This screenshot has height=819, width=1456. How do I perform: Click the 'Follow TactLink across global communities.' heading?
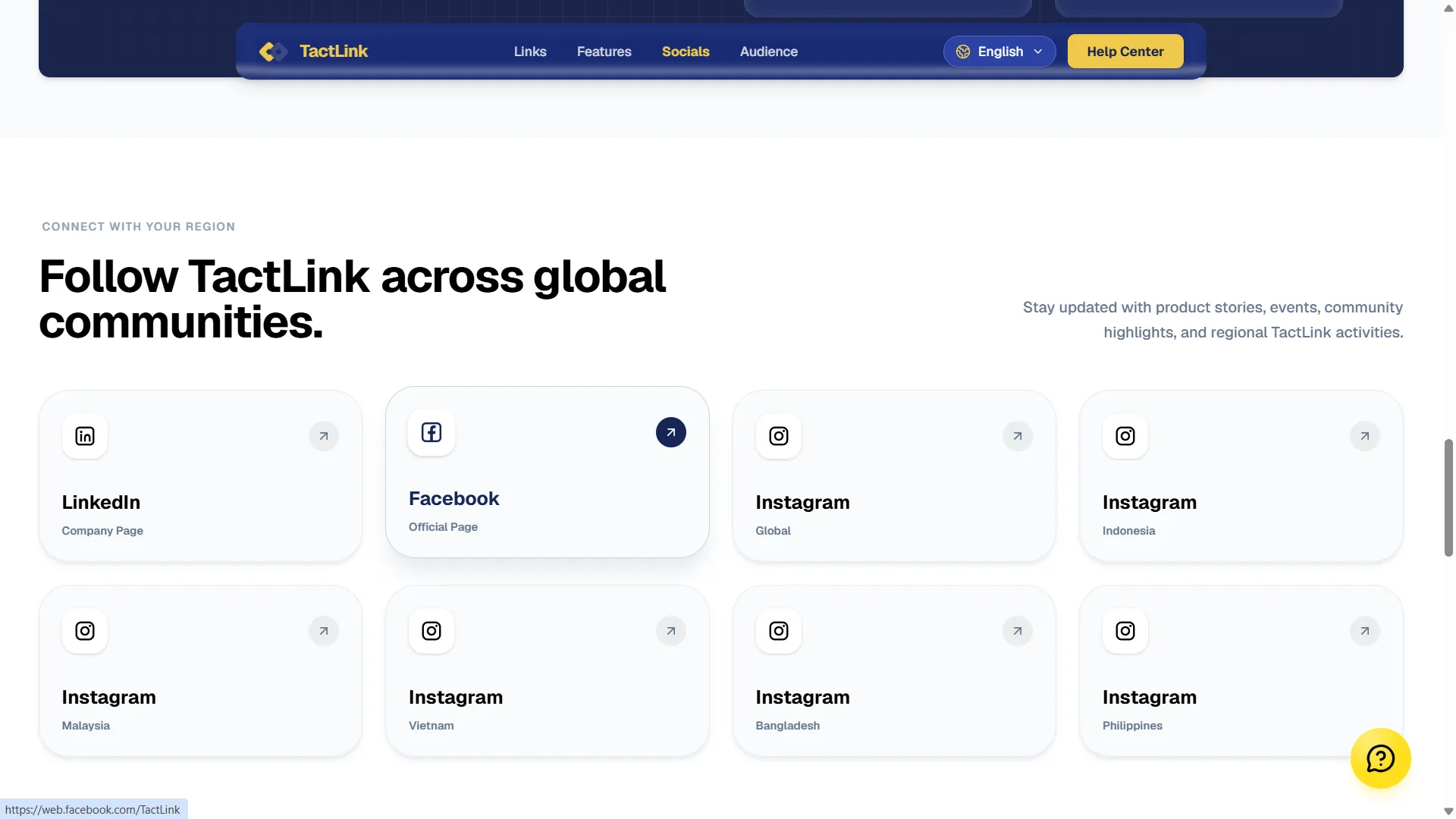(352, 299)
